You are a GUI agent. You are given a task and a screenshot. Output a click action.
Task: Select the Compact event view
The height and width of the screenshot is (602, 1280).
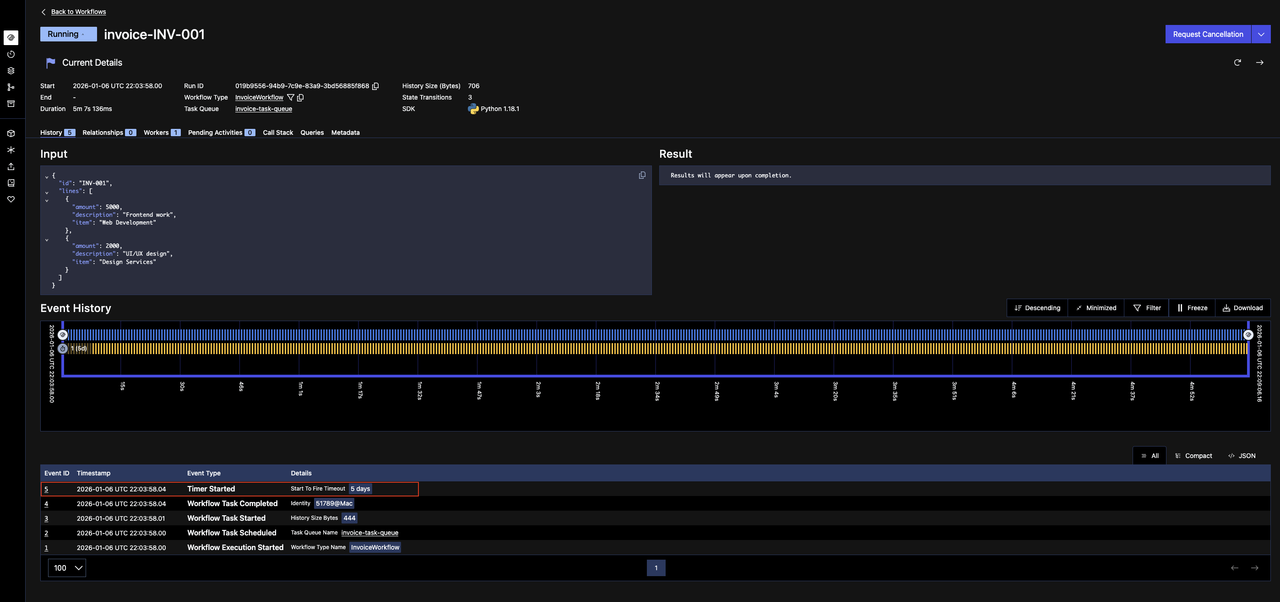point(1193,455)
